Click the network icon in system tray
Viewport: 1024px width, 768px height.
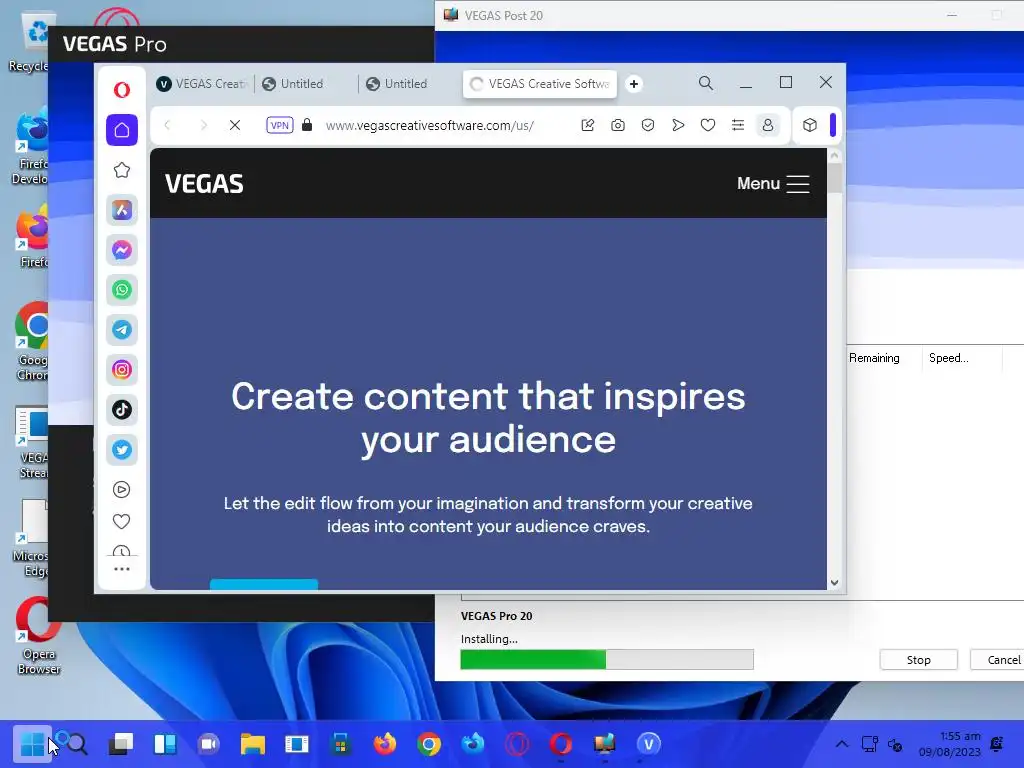pyautogui.click(x=870, y=744)
